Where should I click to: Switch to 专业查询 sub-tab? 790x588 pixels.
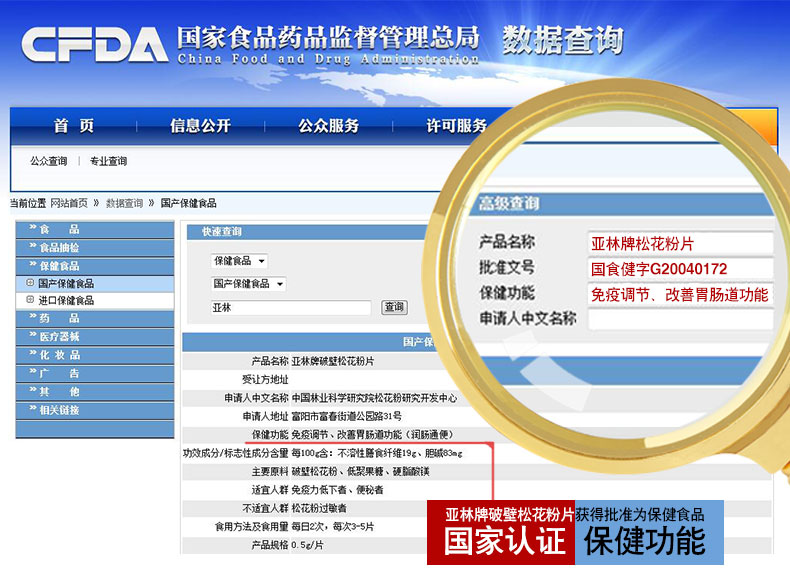pyautogui.click(x=108, y=161)
